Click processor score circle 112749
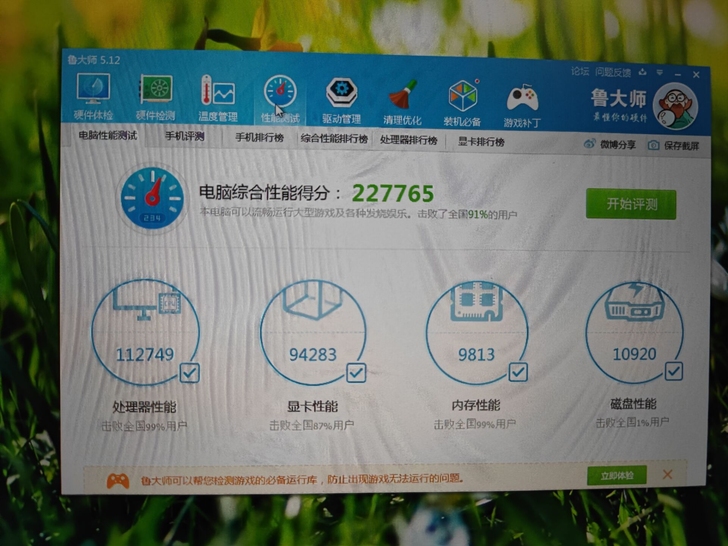 (x=145, y=332)
